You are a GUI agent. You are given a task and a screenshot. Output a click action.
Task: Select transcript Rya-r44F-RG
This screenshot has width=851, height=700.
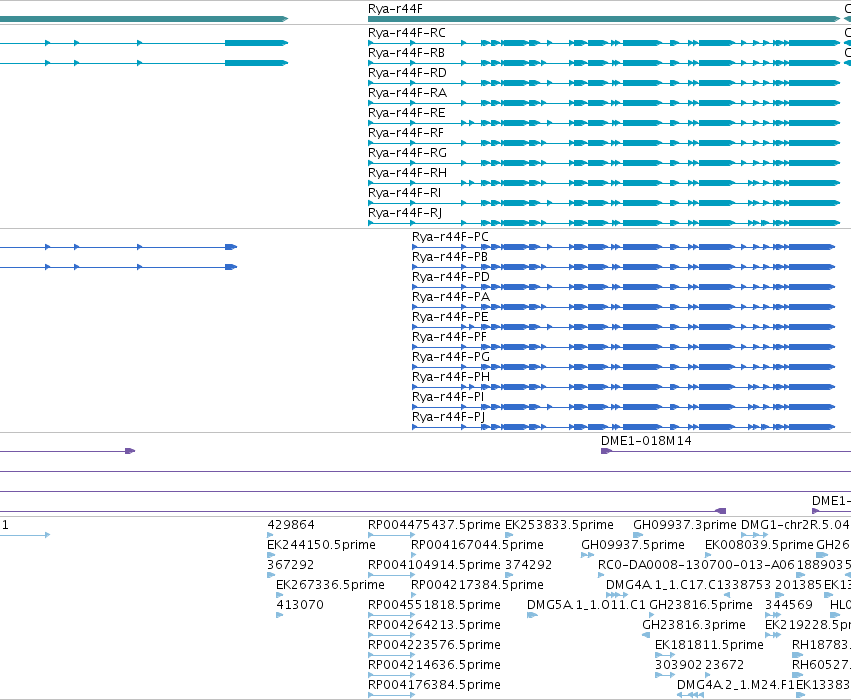[407, 154]
